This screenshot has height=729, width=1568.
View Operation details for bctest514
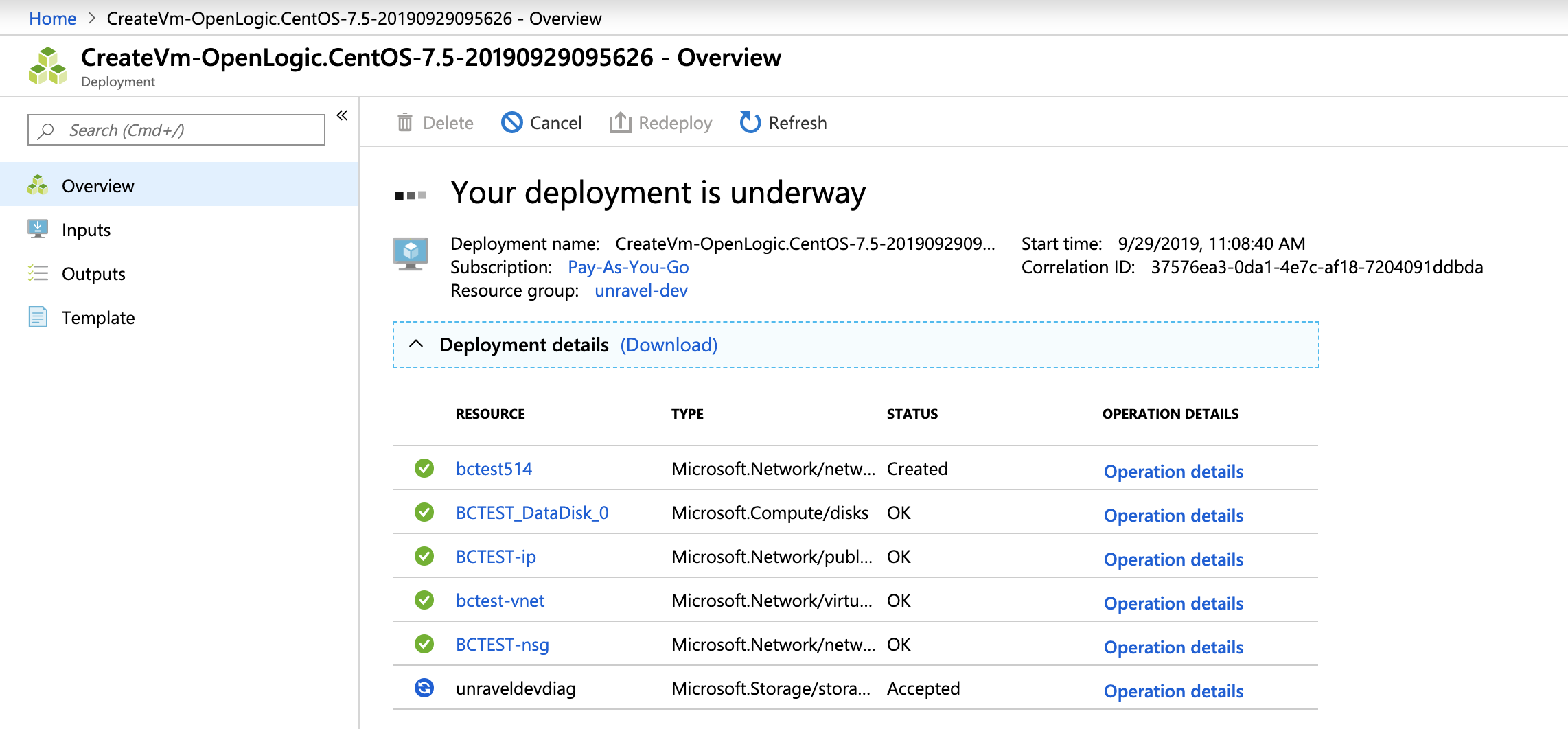tap(1173, 472)
